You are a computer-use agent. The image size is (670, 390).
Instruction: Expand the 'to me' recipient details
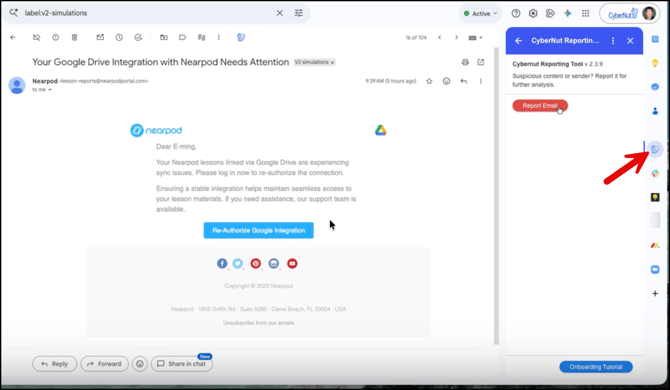click(50, 90)
